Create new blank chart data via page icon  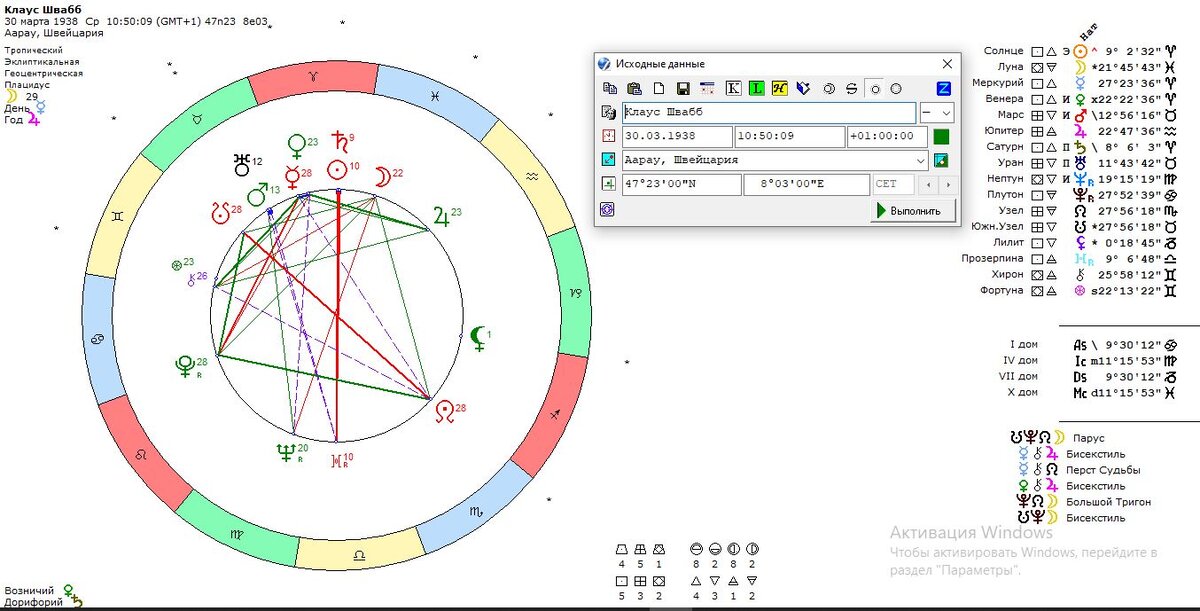pos(658,88)
